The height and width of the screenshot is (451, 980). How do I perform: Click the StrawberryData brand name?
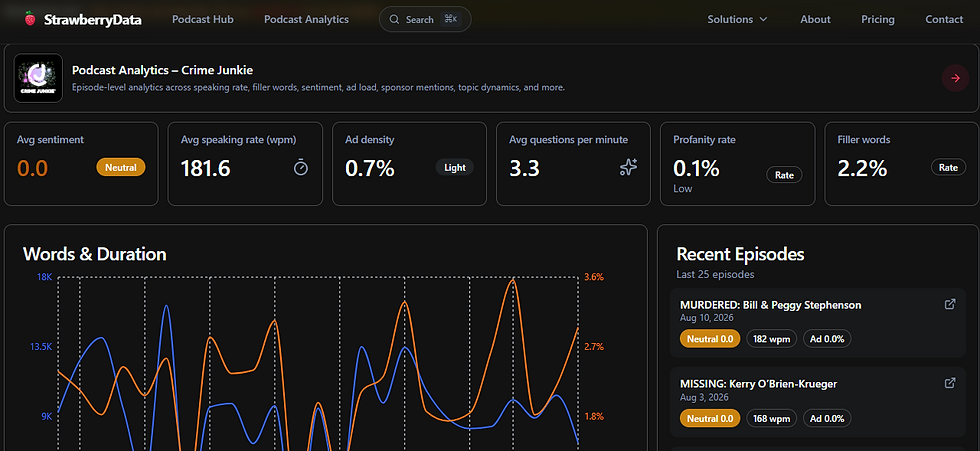click(92, 20)
